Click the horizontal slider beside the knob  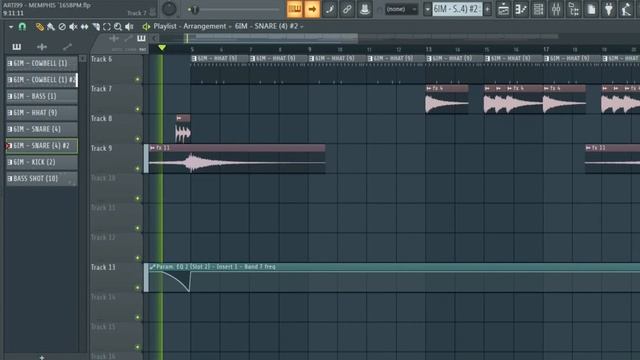click(x=234, y=9)
